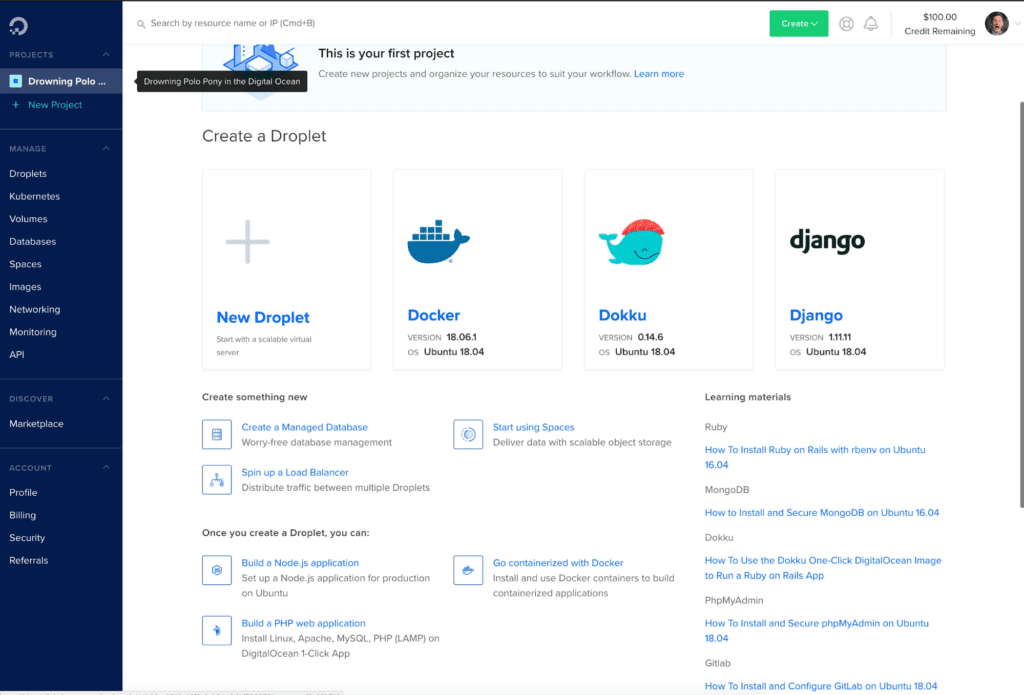Focus the resource name or IP search field

point(232,24)
